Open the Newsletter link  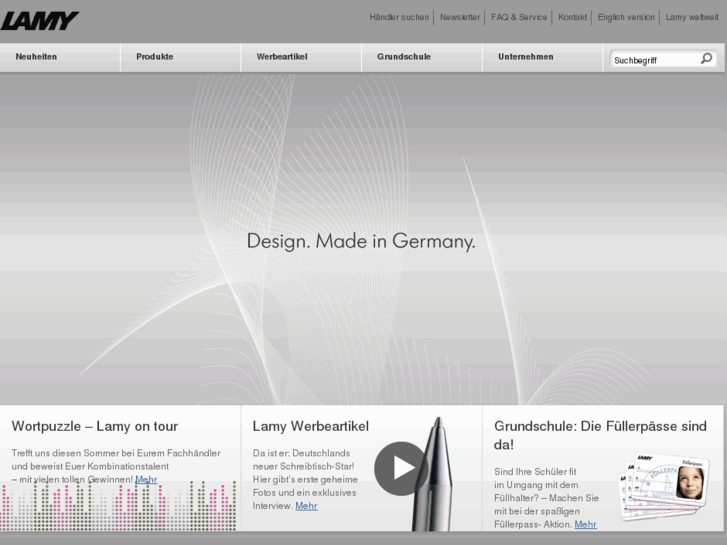tap(459, 17)
